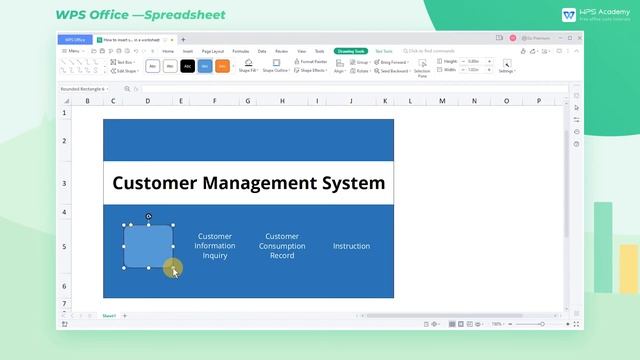
Task: Open the Text Tools tab
Action: 384,51
